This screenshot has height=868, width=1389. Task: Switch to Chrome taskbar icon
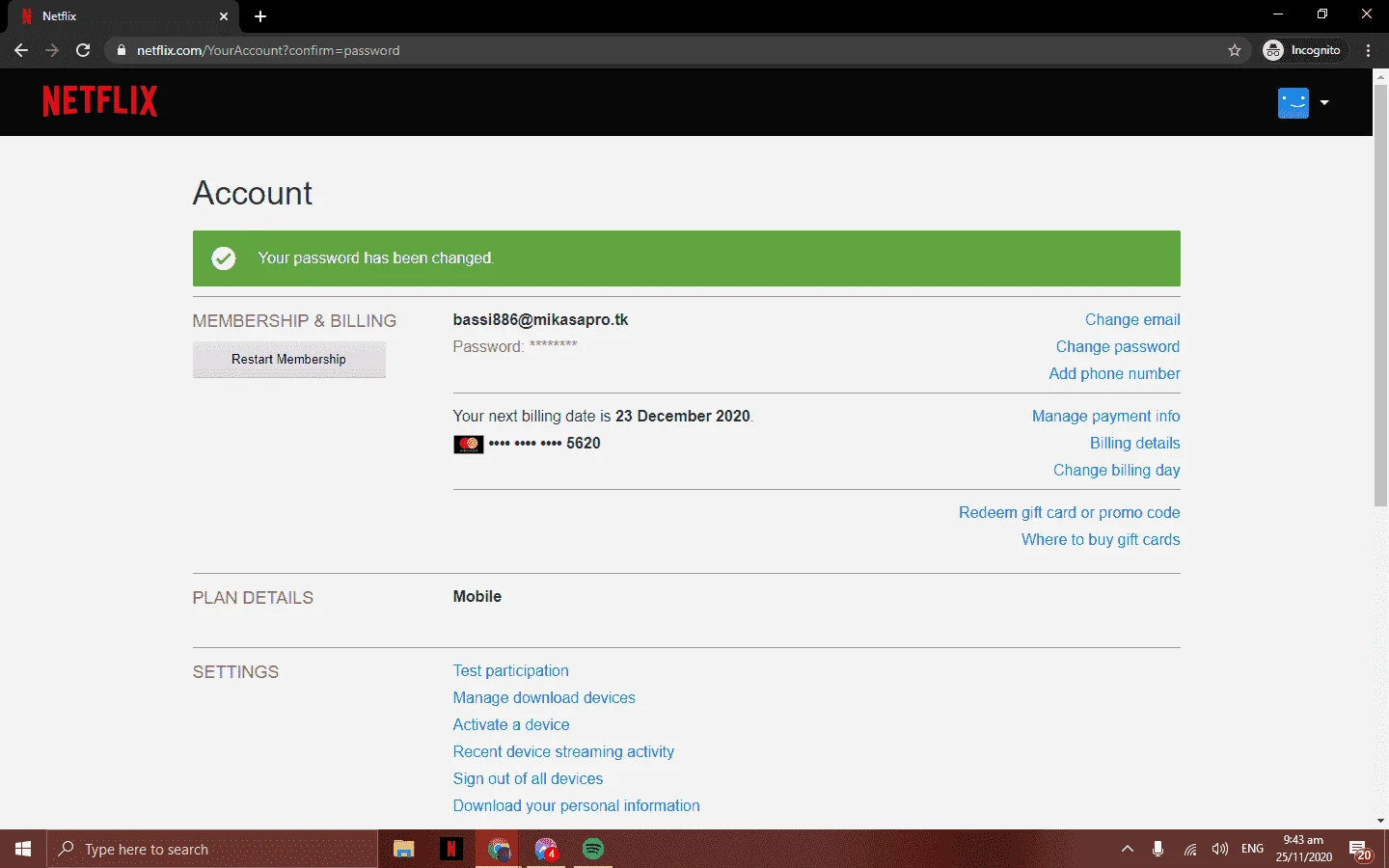pyautogui.click(x=499, y=849)
